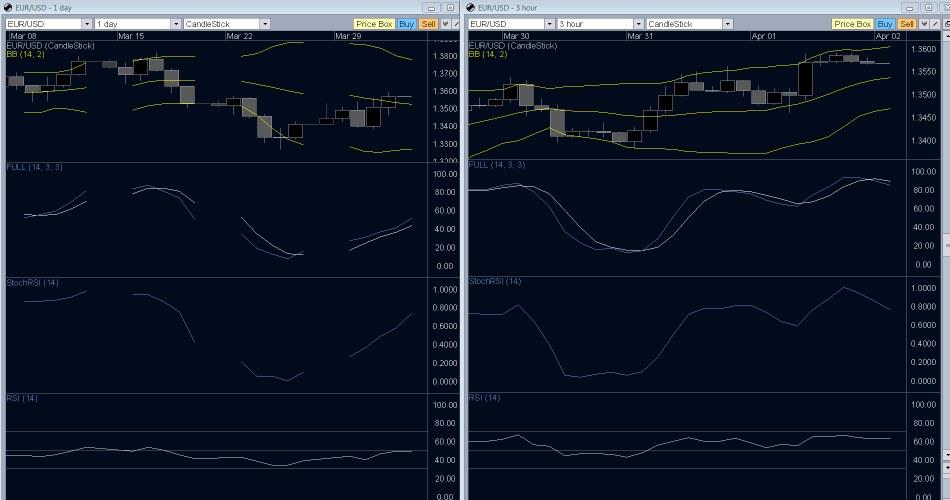Image resolution: width=950 pixels, height=500 pixels.
Task: Click the app icon in the EUR/USD - 1 day title bar
Action: [x=8, y=7]
